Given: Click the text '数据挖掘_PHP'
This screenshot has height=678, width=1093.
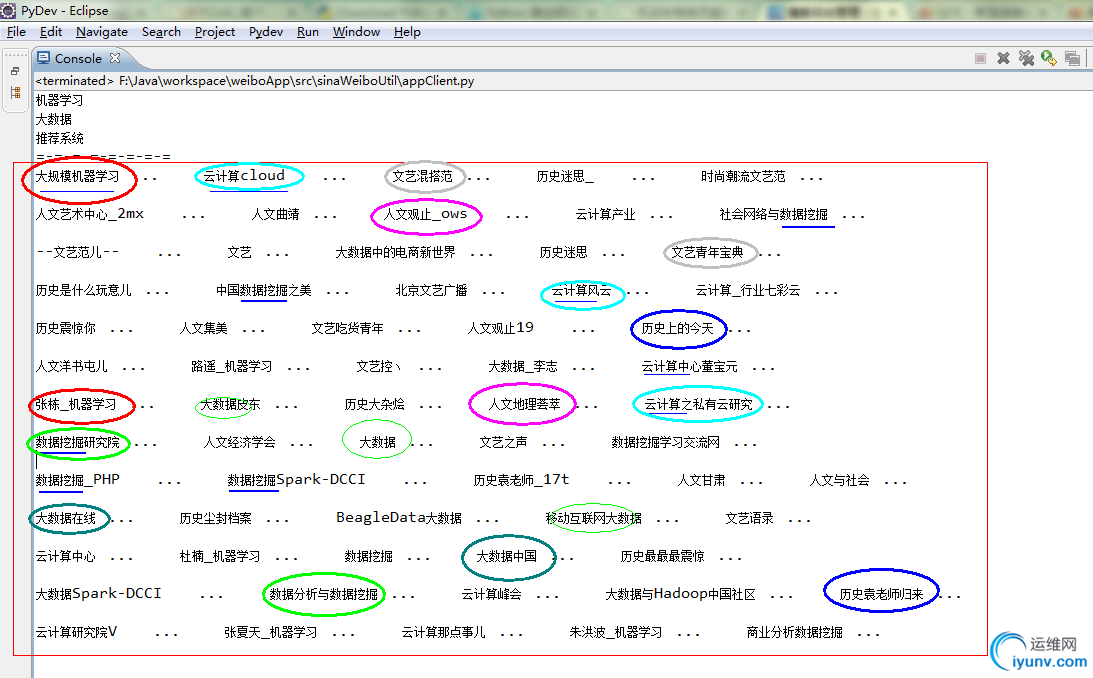Looking at the screenshot, I should 77,479.
